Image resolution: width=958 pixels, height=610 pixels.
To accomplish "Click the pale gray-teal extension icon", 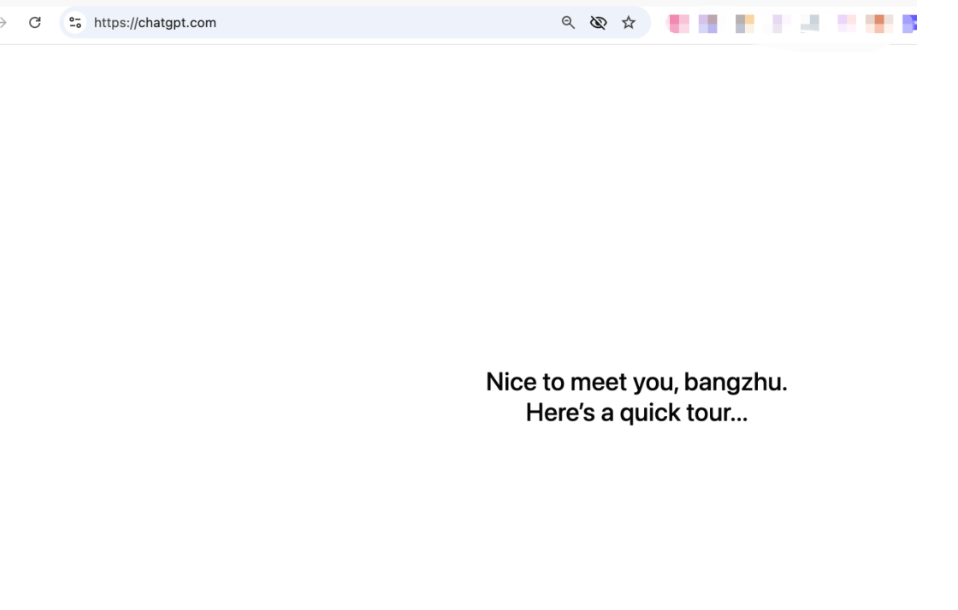I will pos(810,23).
